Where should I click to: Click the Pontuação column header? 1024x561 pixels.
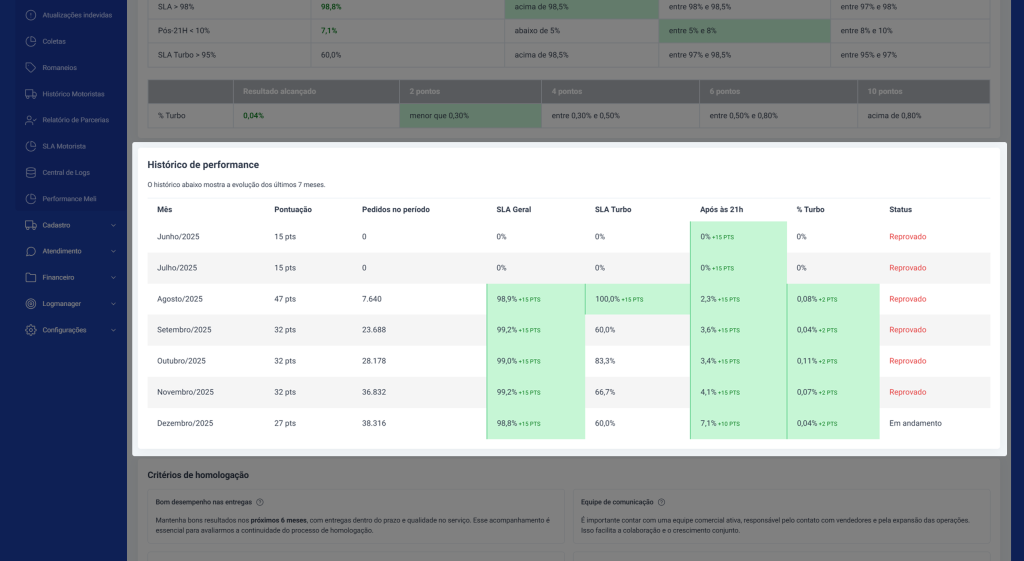click(293, 209)
